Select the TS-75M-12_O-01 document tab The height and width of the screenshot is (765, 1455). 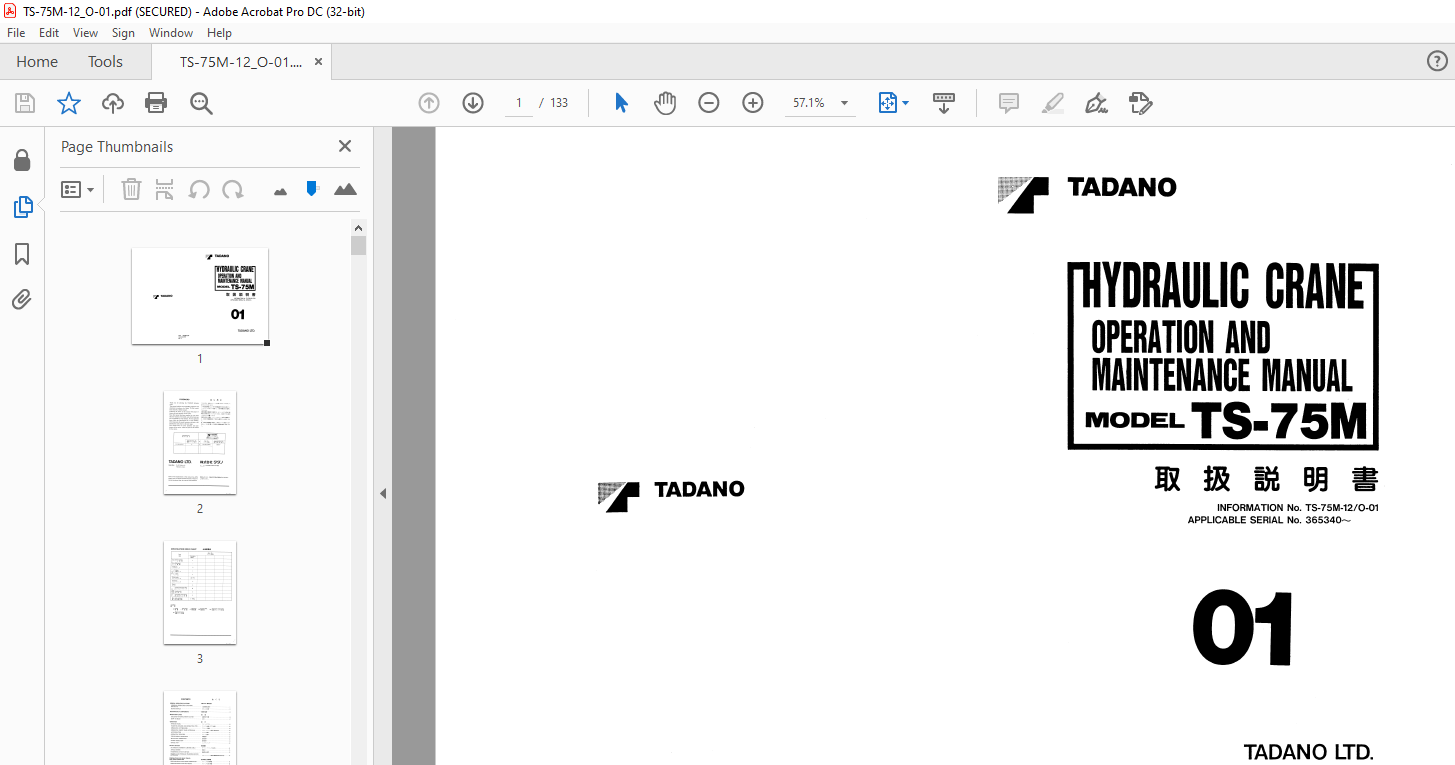(240, 62)
